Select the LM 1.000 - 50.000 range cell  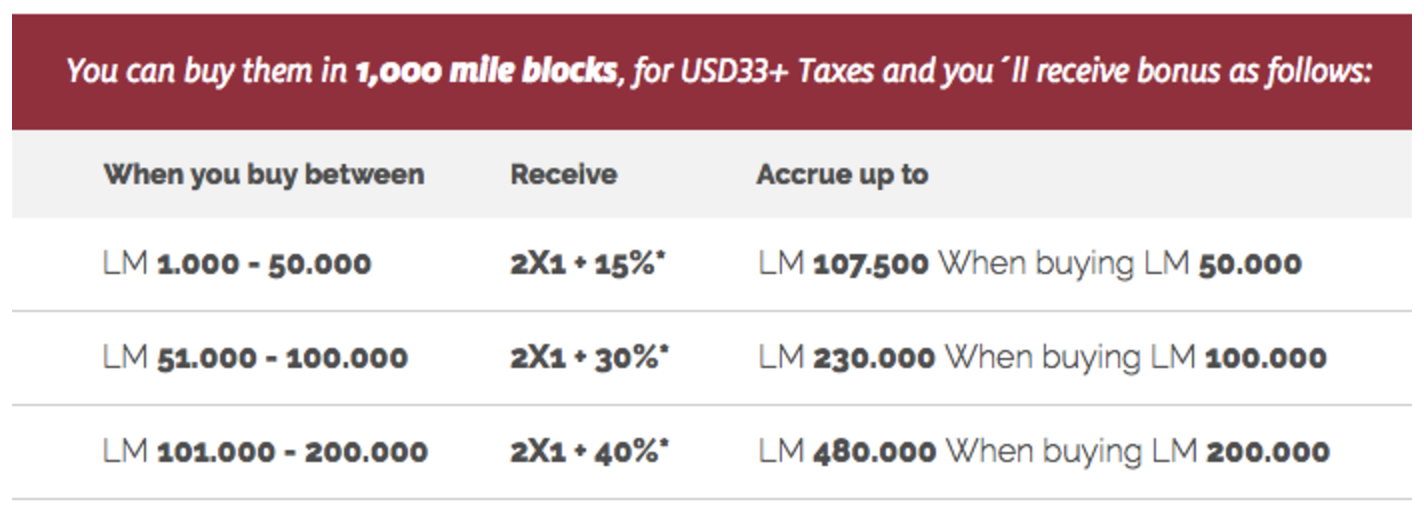point(237,264)
